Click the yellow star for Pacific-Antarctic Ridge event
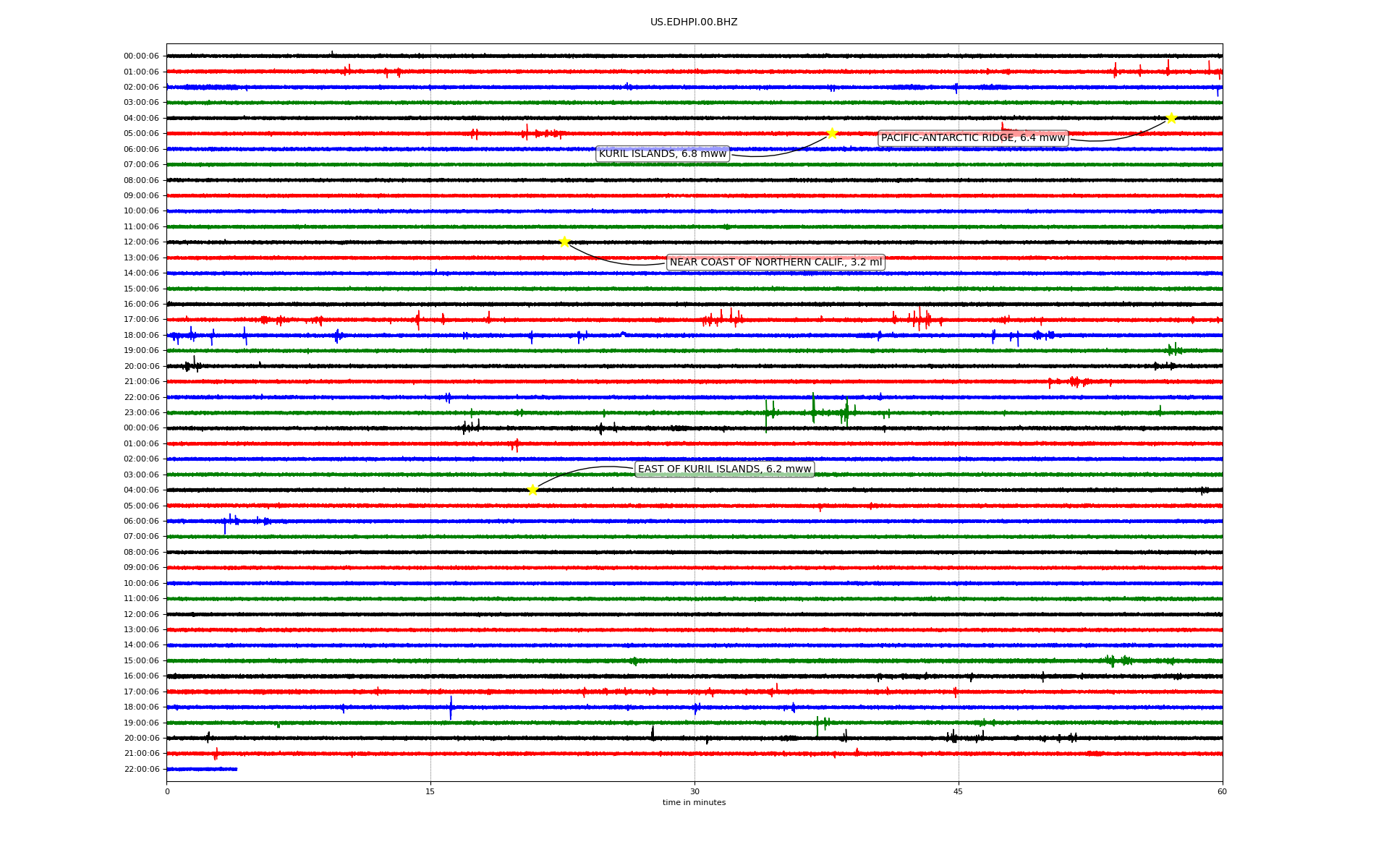Screen dimensions: 1389x868 coord(1171,118)
